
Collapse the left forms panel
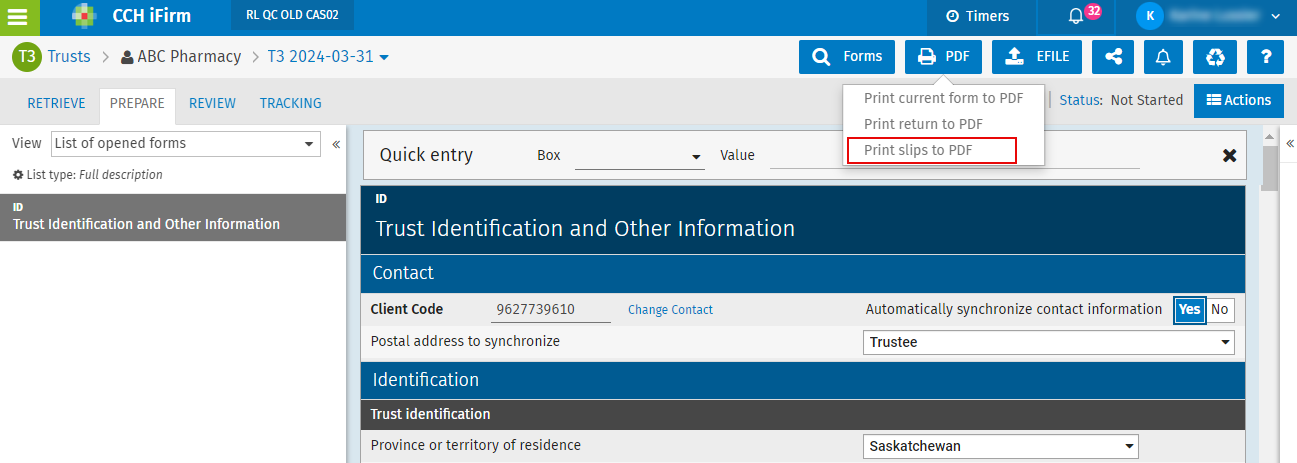(336, 144)
